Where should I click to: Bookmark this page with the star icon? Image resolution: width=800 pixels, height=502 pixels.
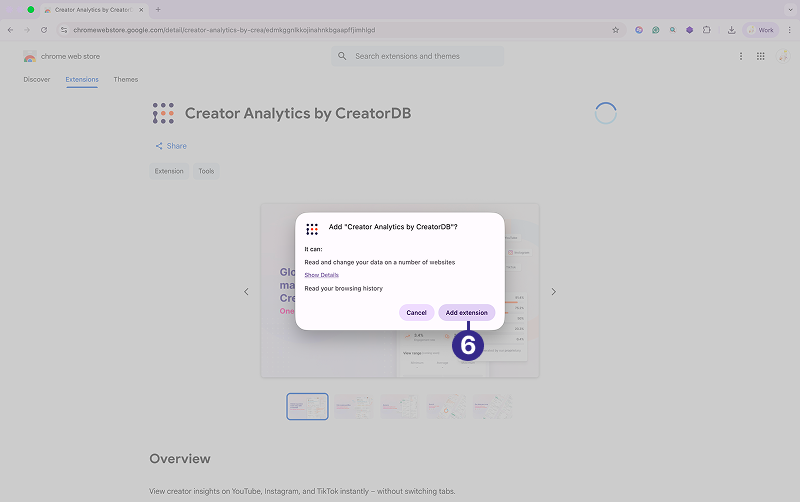click(x=615, y=30)
